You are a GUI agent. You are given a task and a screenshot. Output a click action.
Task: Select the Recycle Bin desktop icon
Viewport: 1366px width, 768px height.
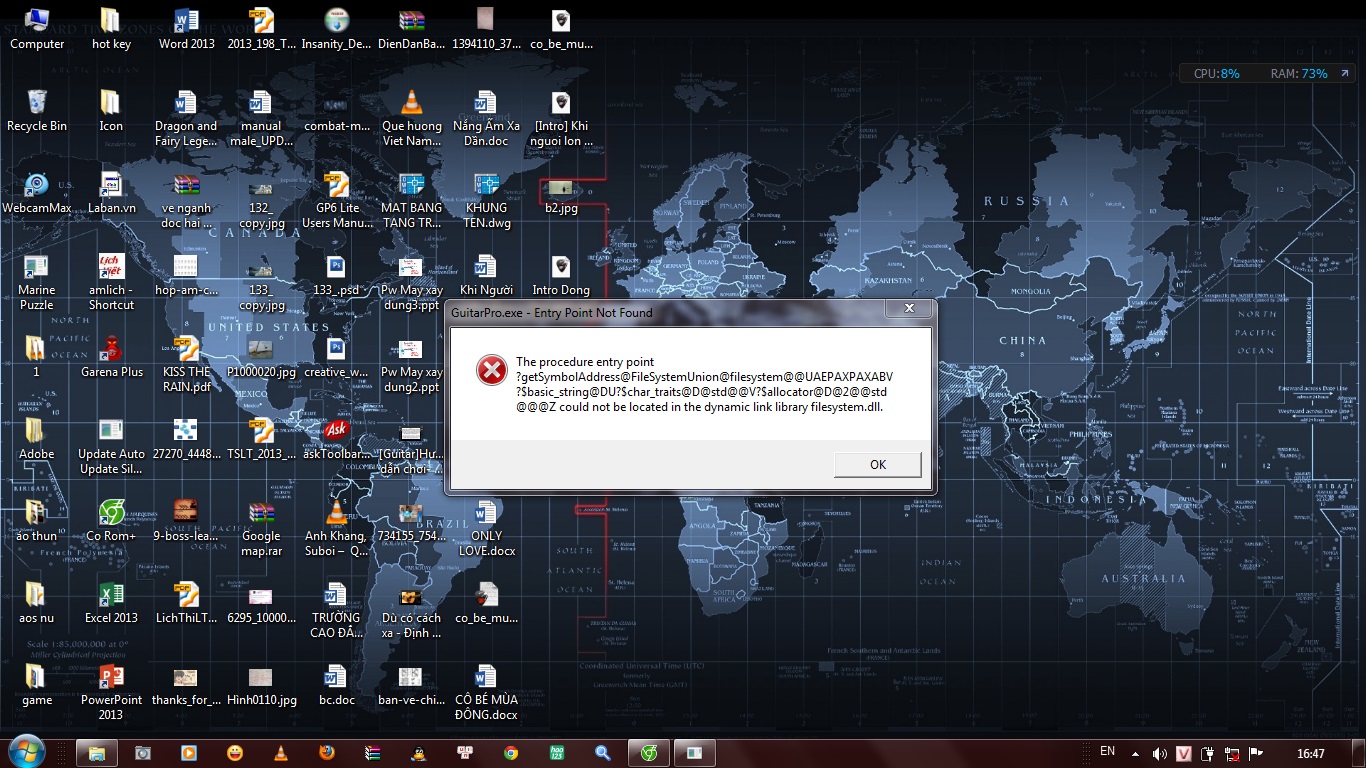coord(36,109)
